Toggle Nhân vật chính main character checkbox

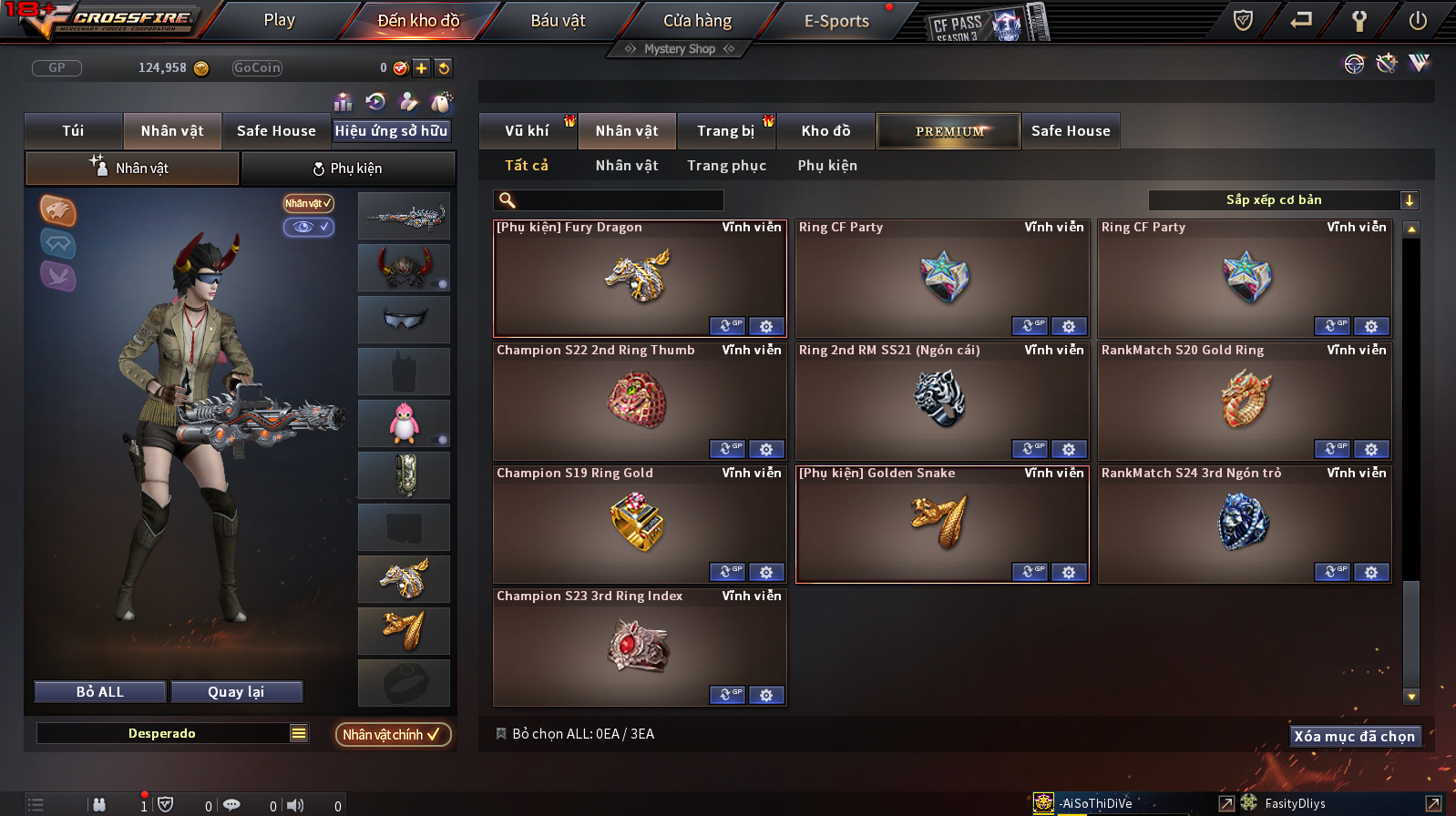click(394, 734)
